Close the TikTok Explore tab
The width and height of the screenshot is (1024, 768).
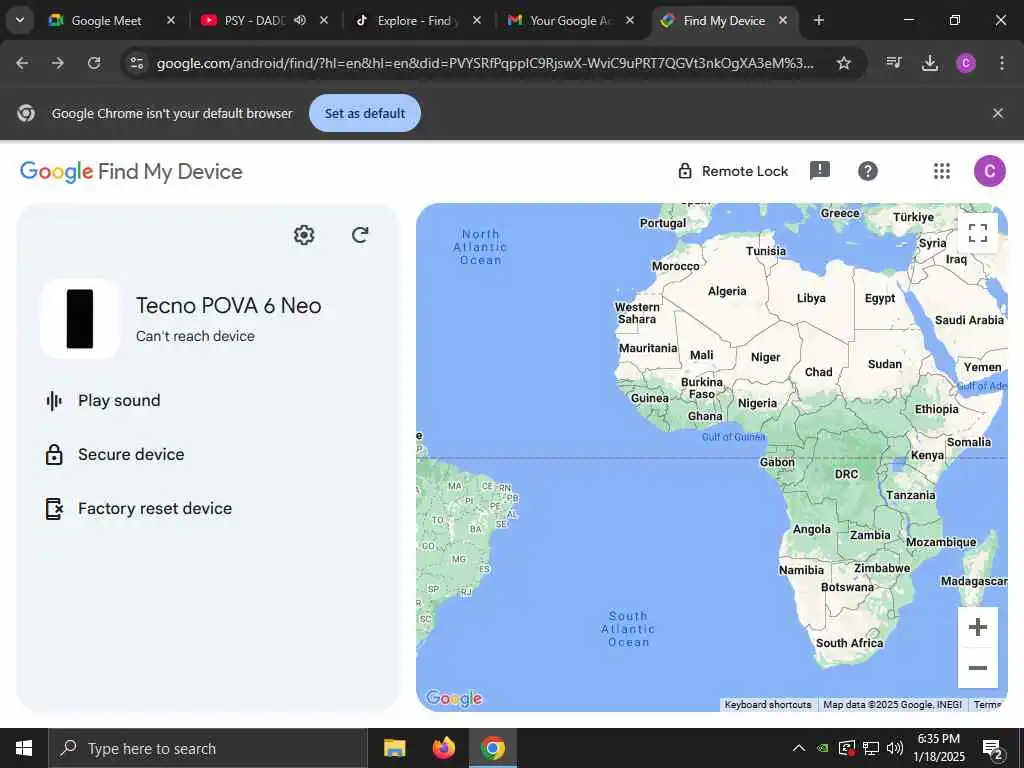click(477, 21)
